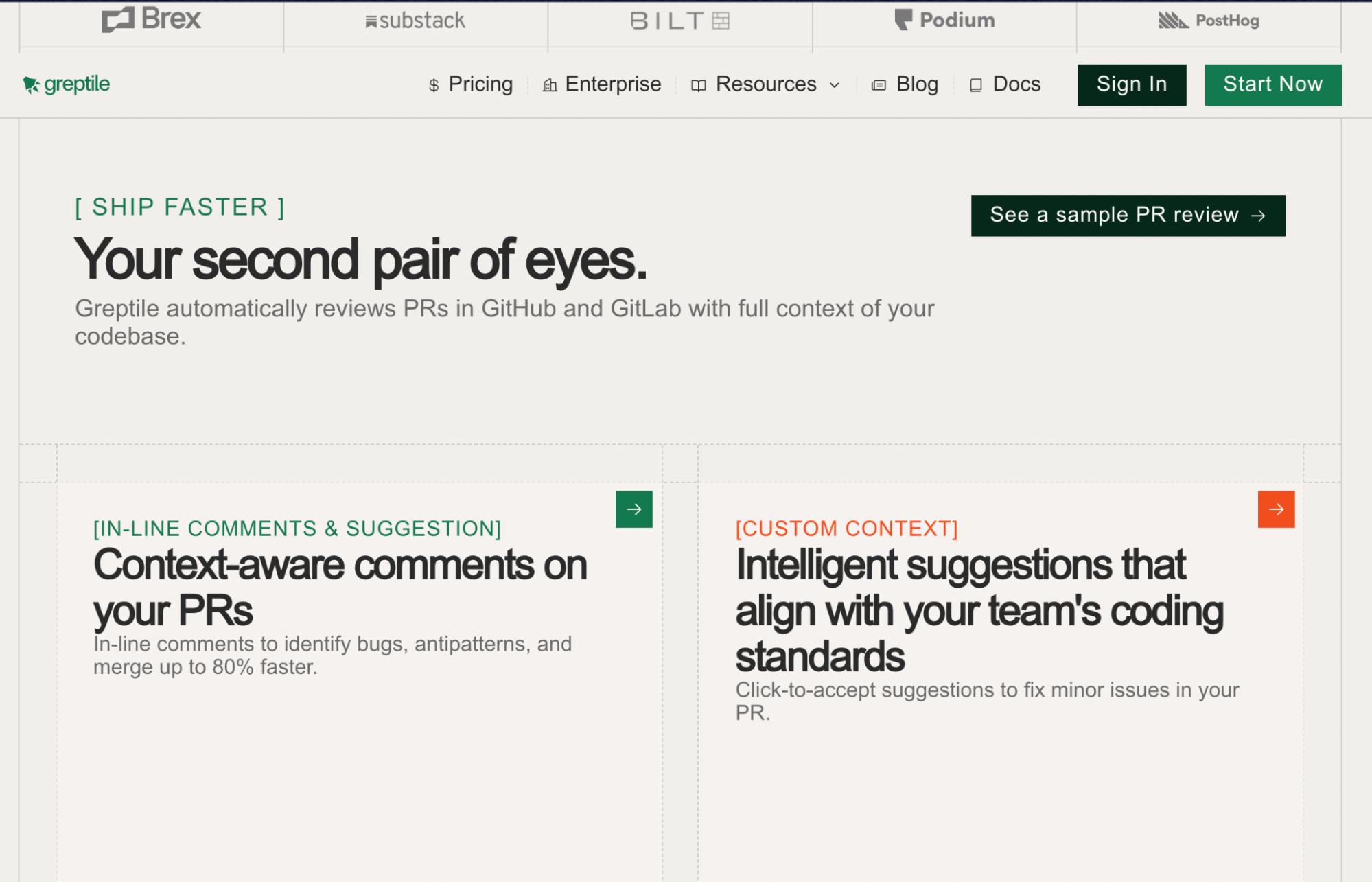1372x882 pixels.
Task: Click the newspaper Blog icon
Action: (879, 85)
